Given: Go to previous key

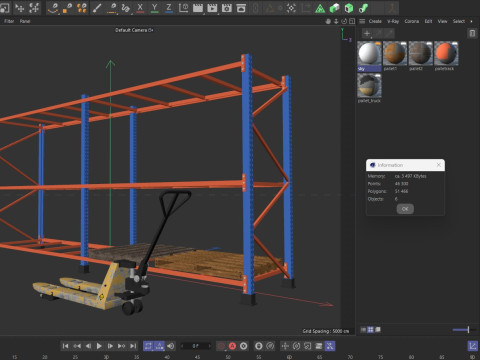Looking at the screenshot, I should click(x=77, y=346).
